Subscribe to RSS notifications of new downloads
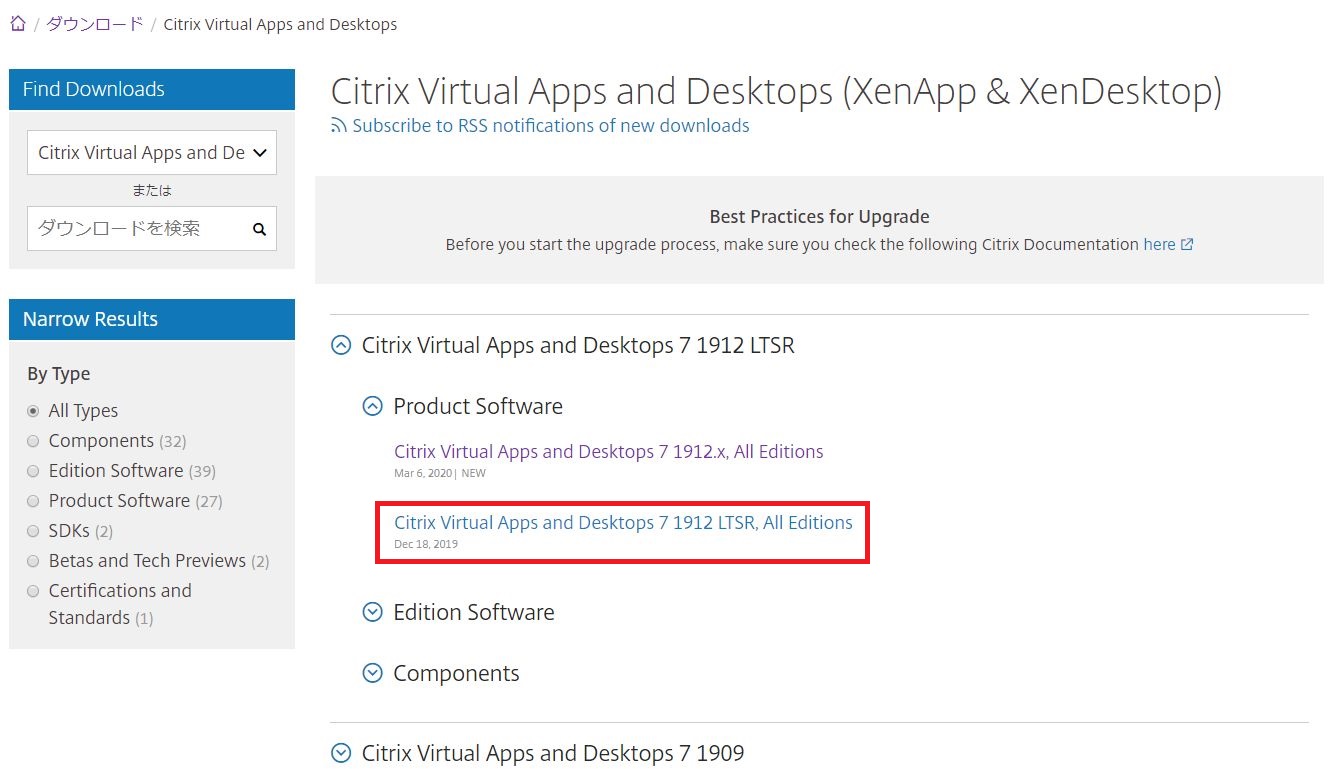Image resolution: width=1336 pixels, height=769 pixels. pyautogui.click(x=551, y=126)
